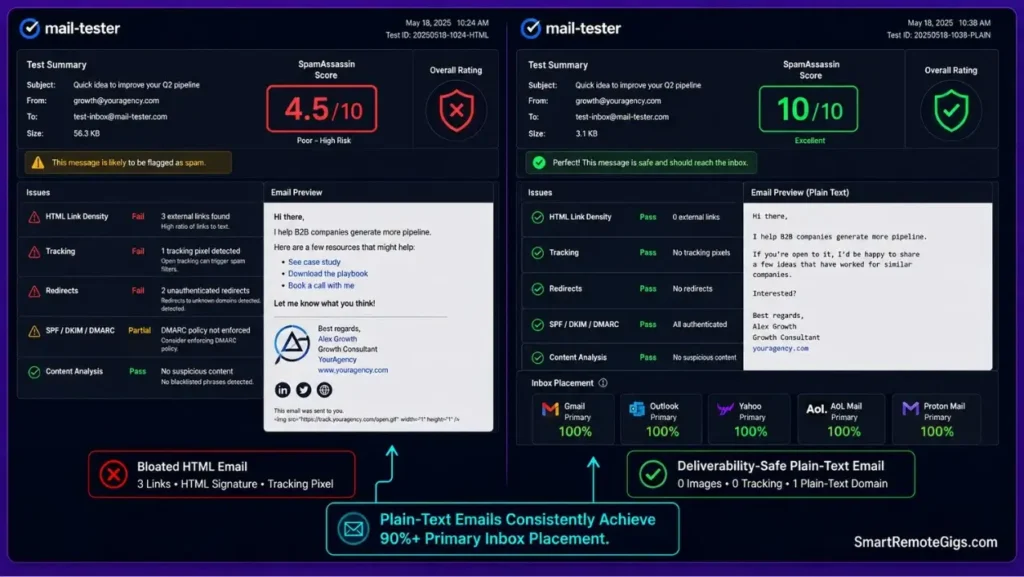Click '2 unauthenticated redirects' text

[205, 290]
